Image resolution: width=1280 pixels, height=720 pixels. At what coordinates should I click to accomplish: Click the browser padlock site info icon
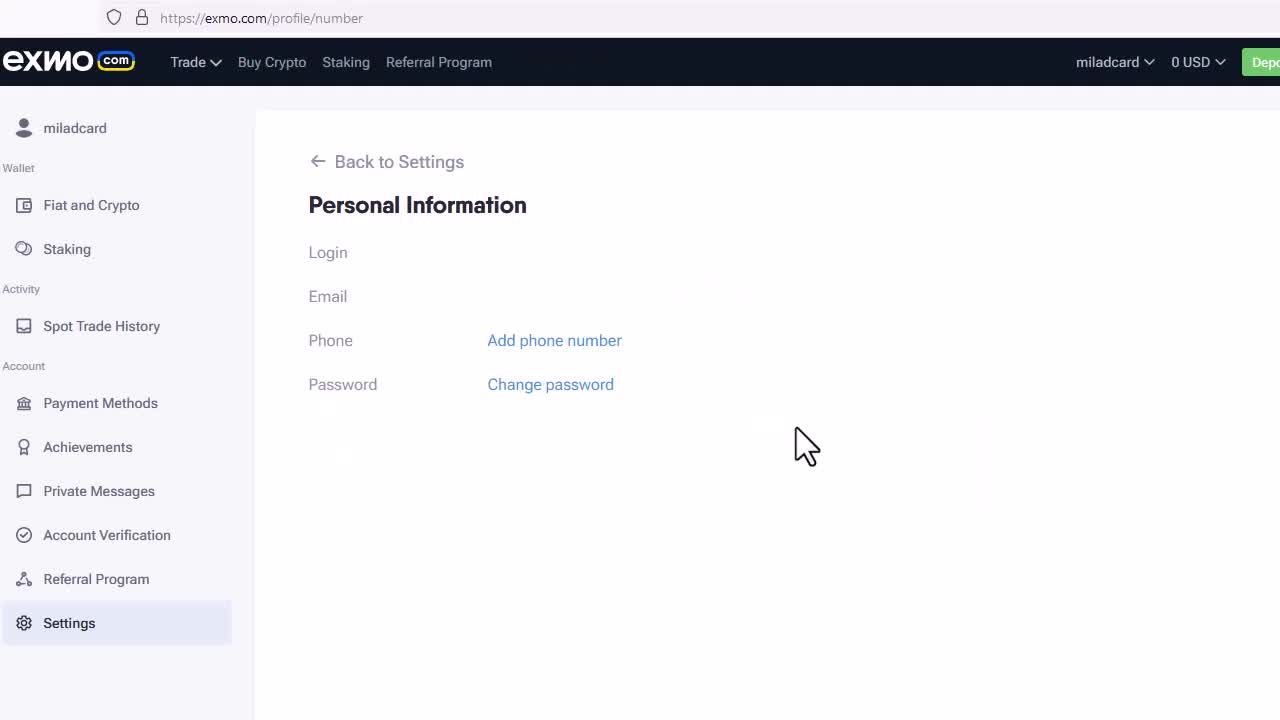(142, 18)
